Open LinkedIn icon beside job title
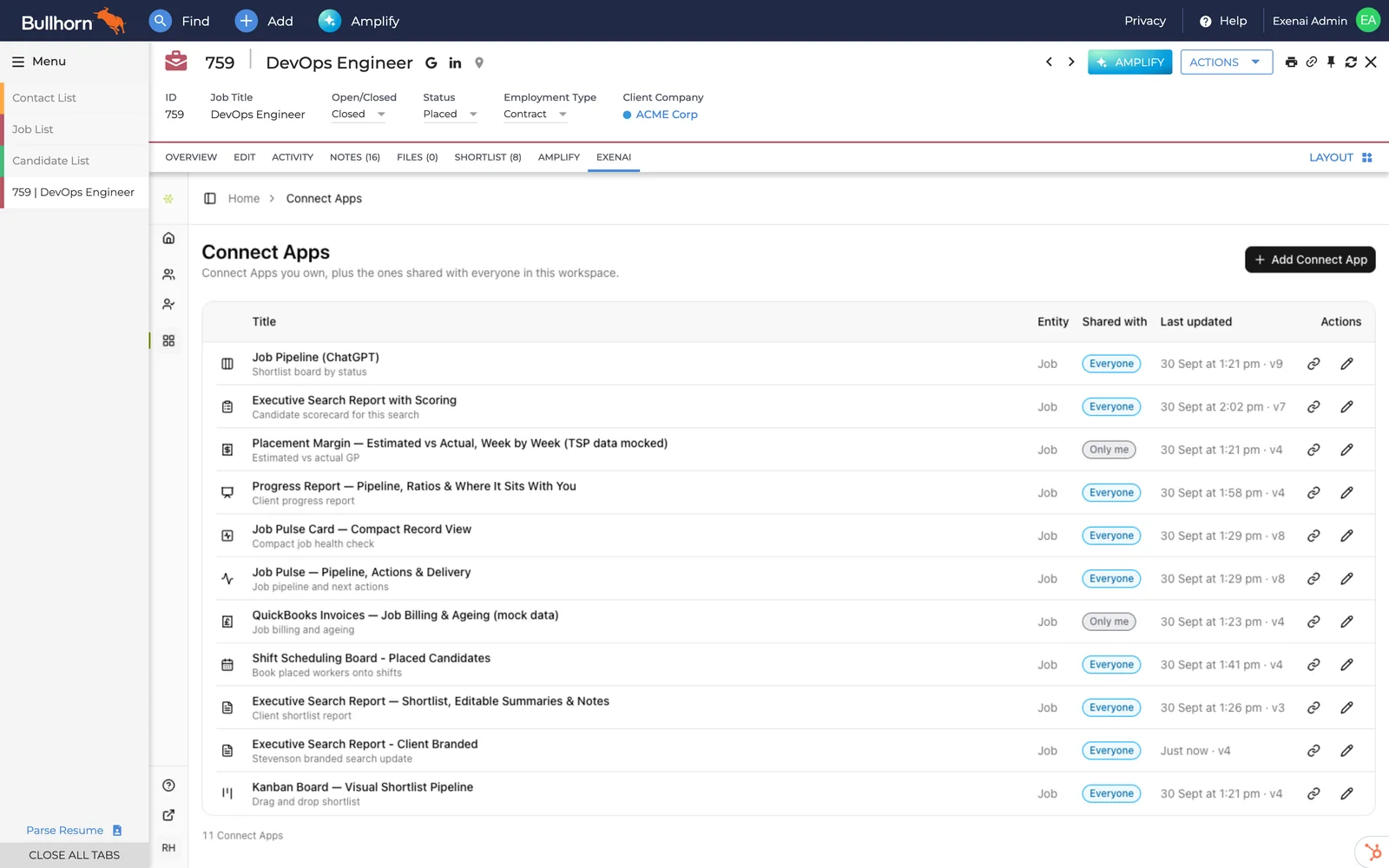Screen dimensions: 1389x868 455,62
